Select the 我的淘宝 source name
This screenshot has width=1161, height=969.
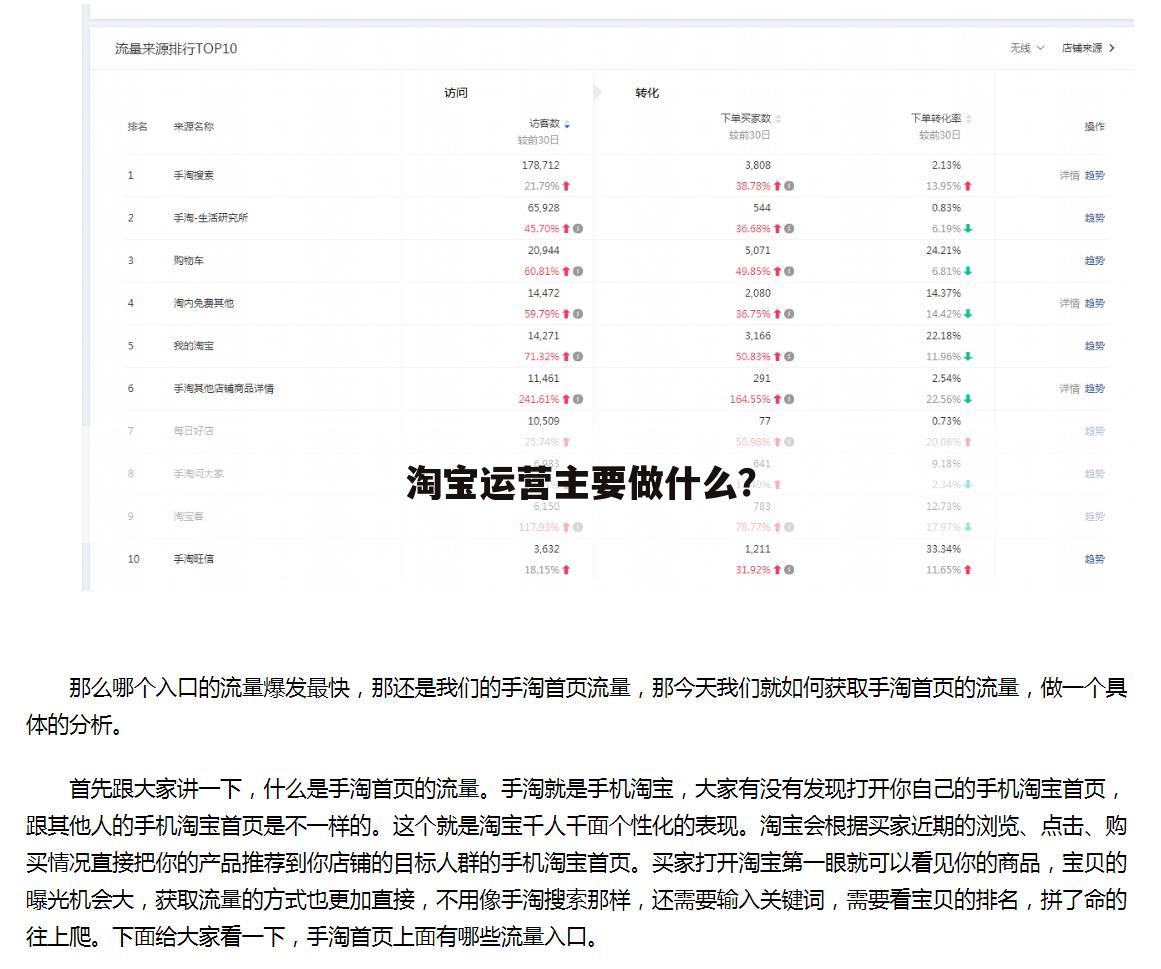(194, 346)
